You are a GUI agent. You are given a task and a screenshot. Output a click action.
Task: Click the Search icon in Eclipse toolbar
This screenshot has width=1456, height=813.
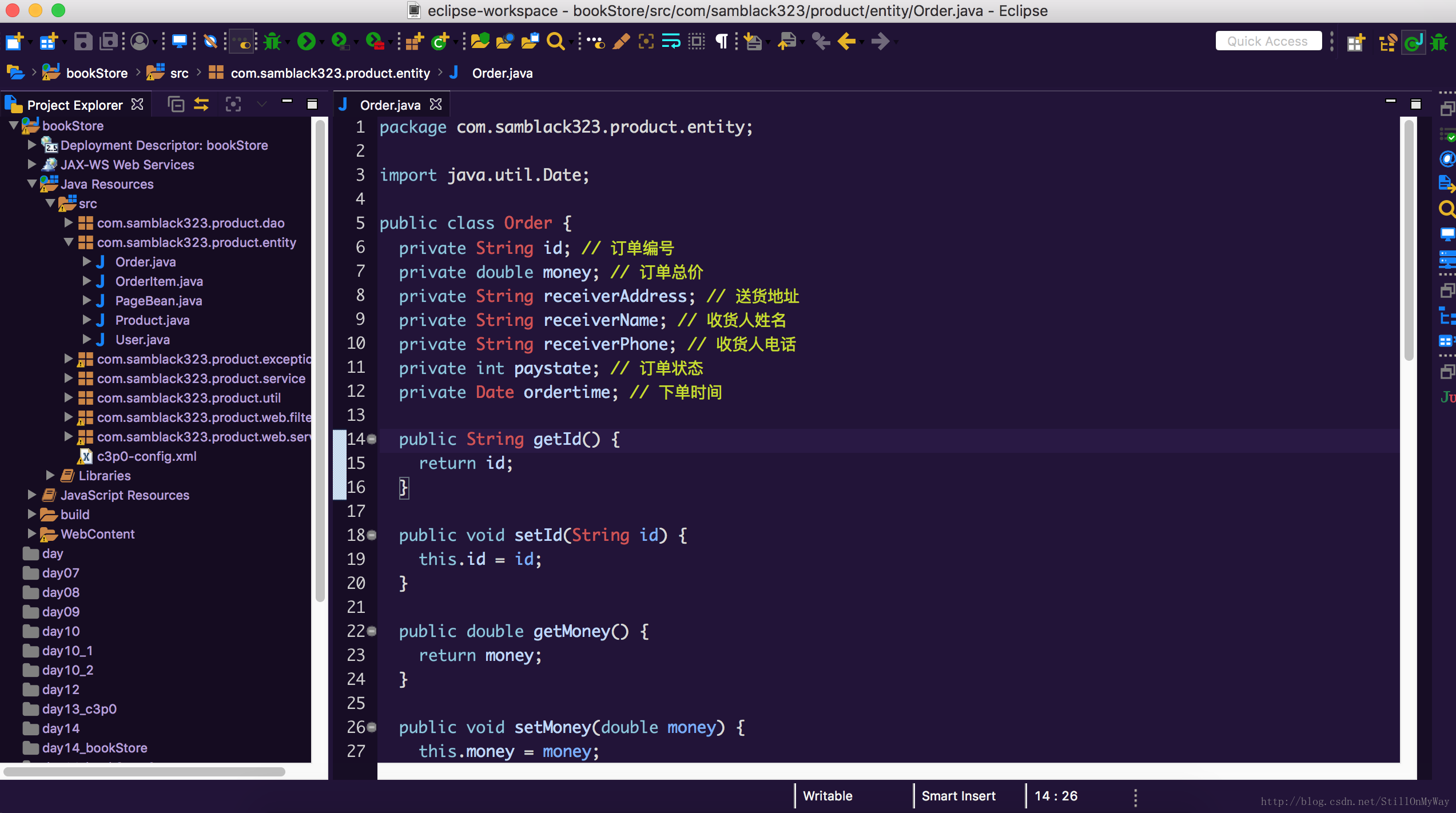(x=557, y=41)
